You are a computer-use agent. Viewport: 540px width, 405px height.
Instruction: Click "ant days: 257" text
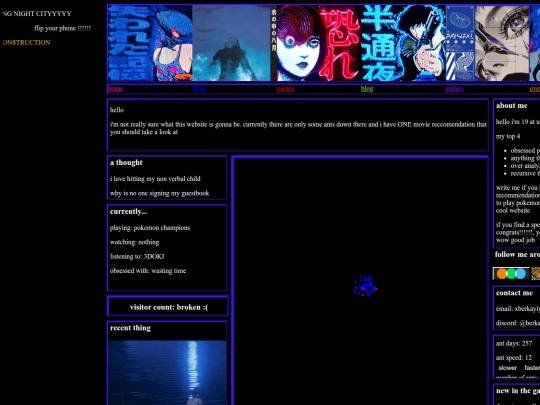pos(514,343)
